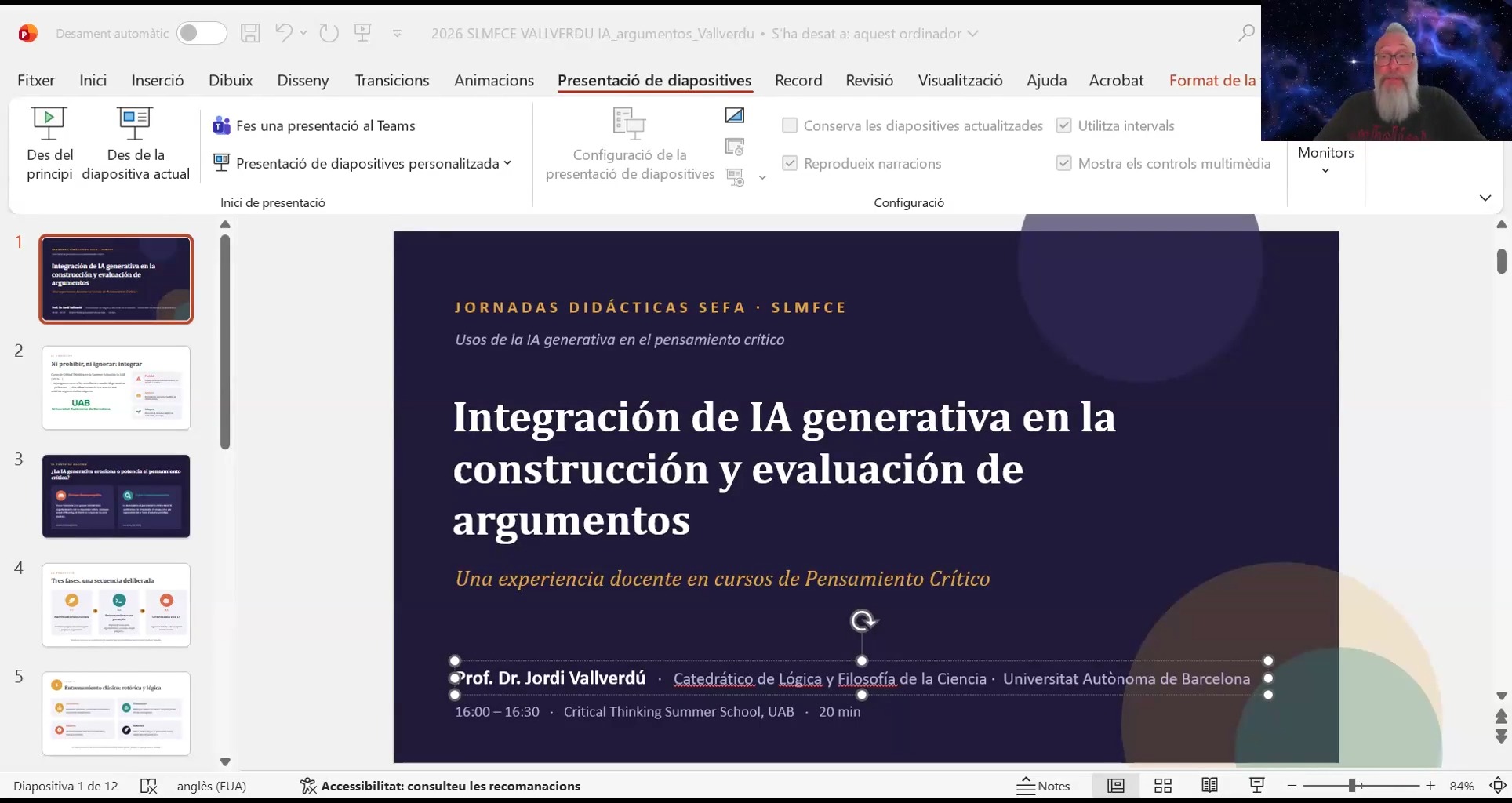Open the Revisió tab
1512x803 pixels.
pos(869,80)
